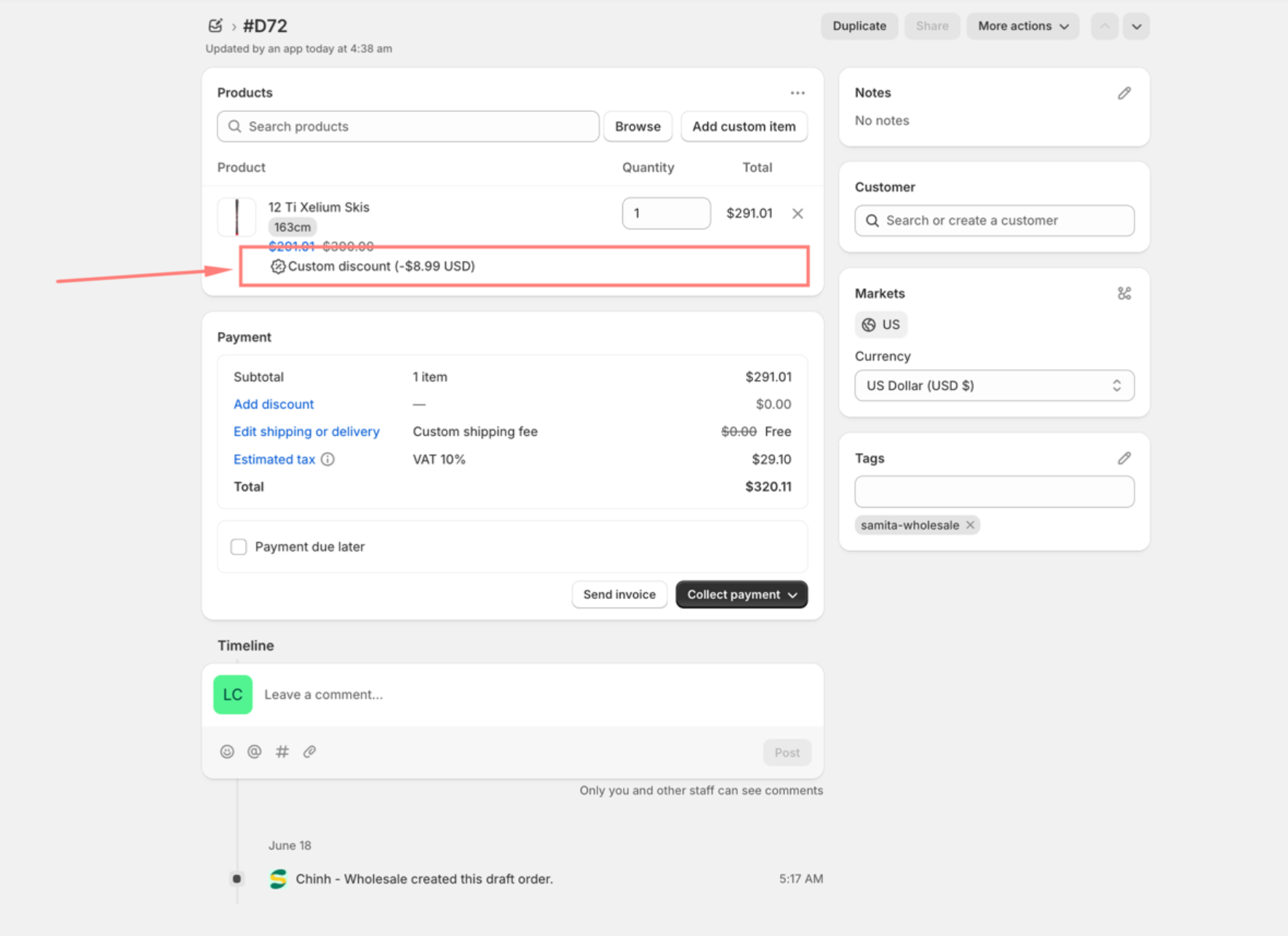This screenshot has width=1288, height=936.
Task: Click the draft orders breadcrumb icon
Action: click(x=215, y=26)
